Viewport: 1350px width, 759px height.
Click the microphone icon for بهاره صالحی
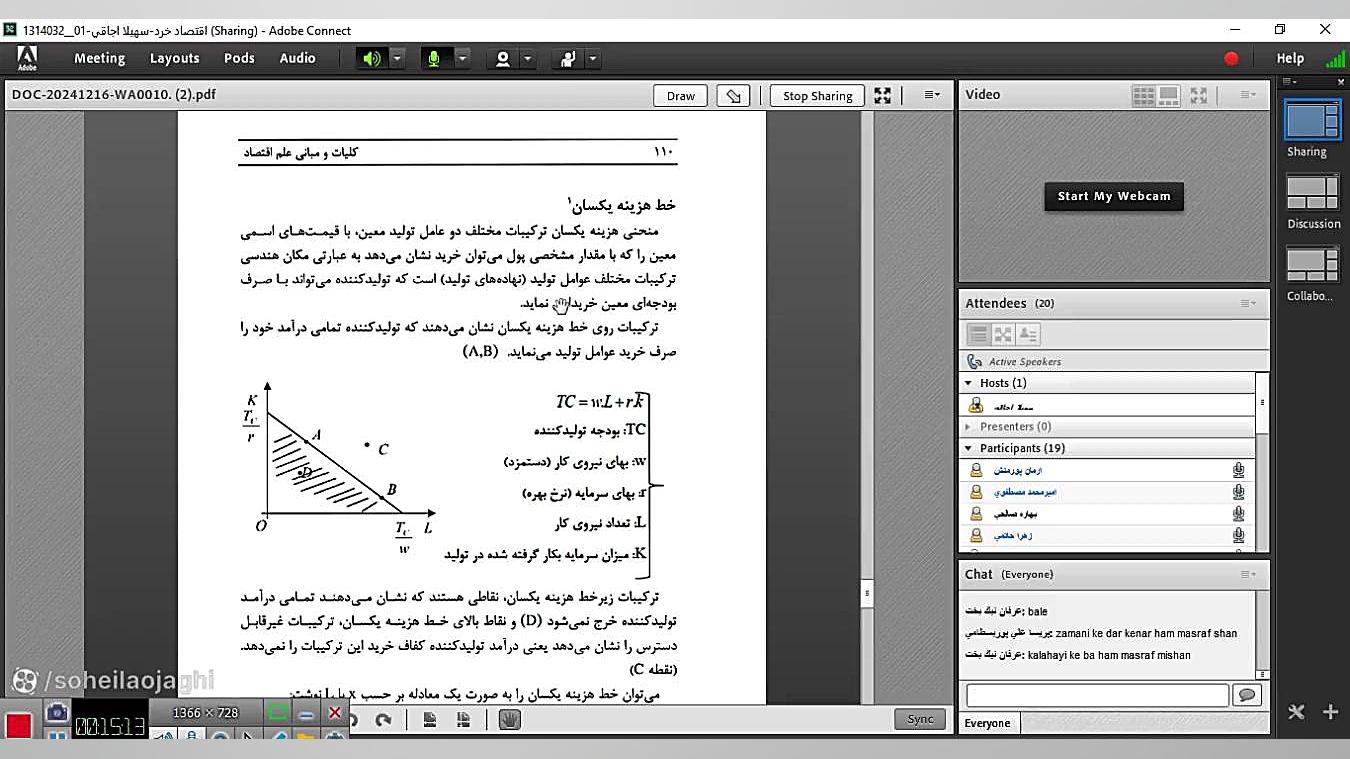pyautogui.click(x=1238, y=514)
